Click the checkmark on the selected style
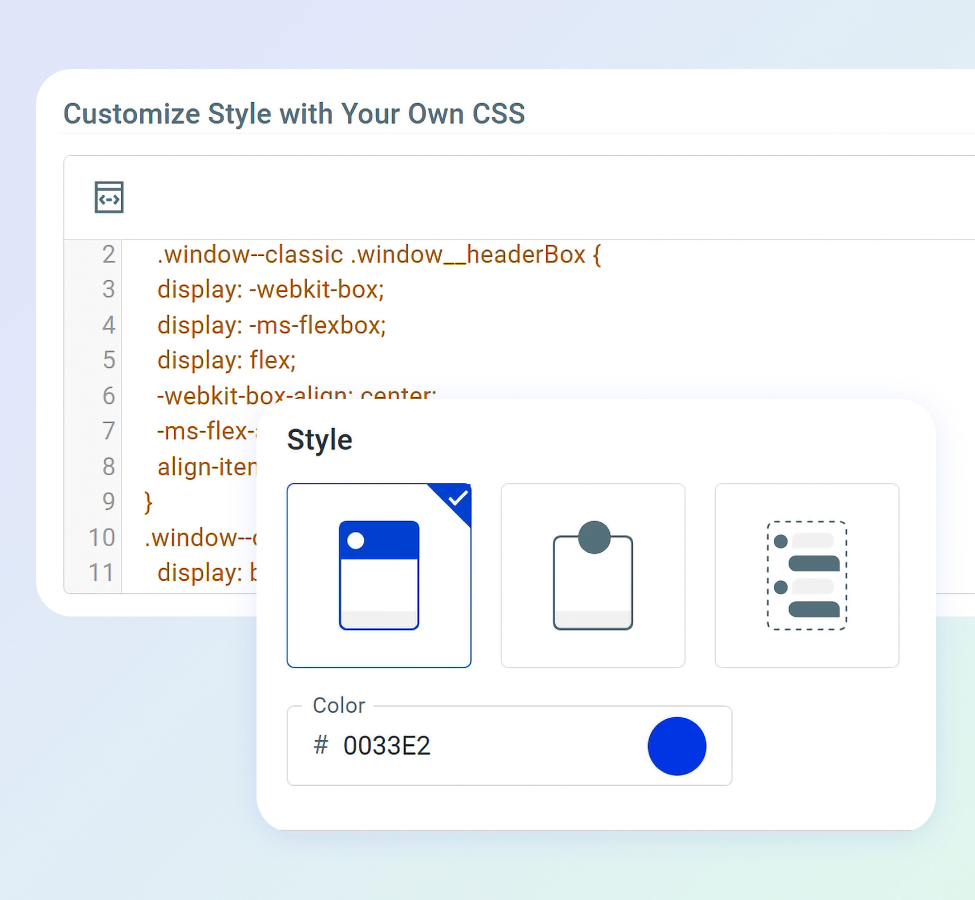The width and height of the screenshot is (975, 900). (x=457, y=500)
